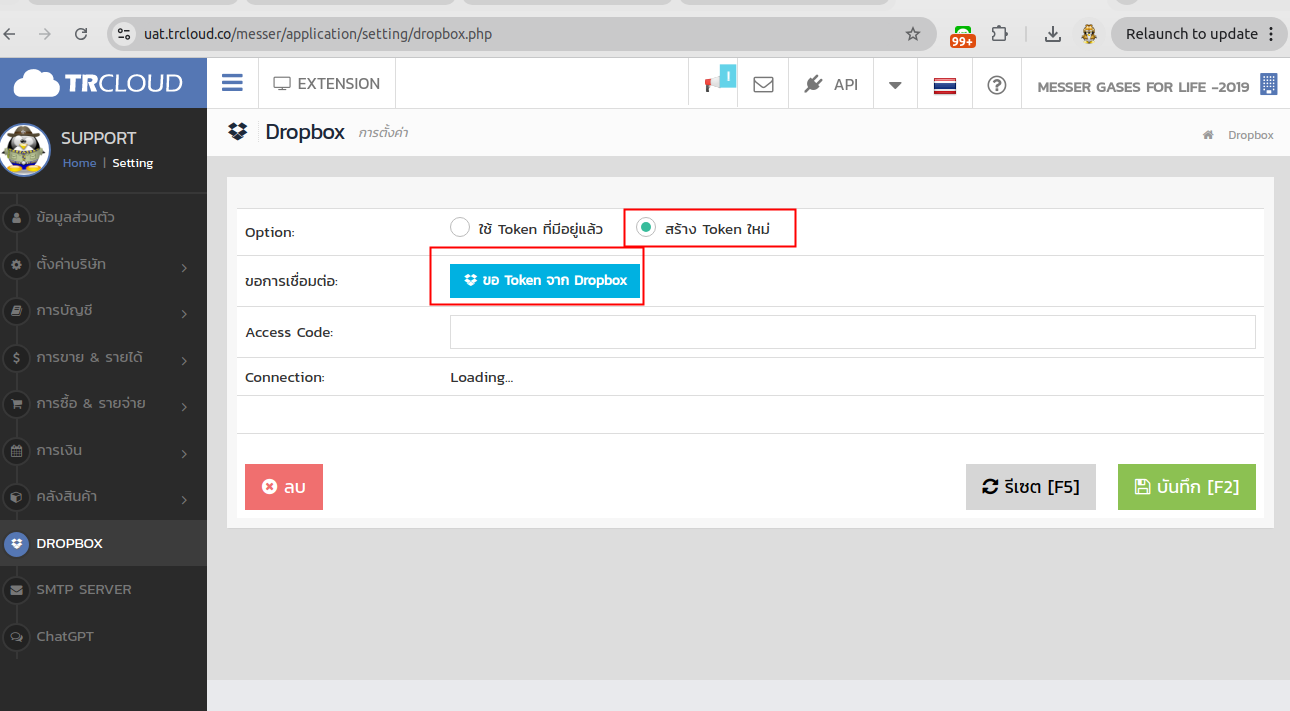Click MESSER GASES FOR LIFE -2019 company name
The image size is (1290, 711).
pos(1143,87)
